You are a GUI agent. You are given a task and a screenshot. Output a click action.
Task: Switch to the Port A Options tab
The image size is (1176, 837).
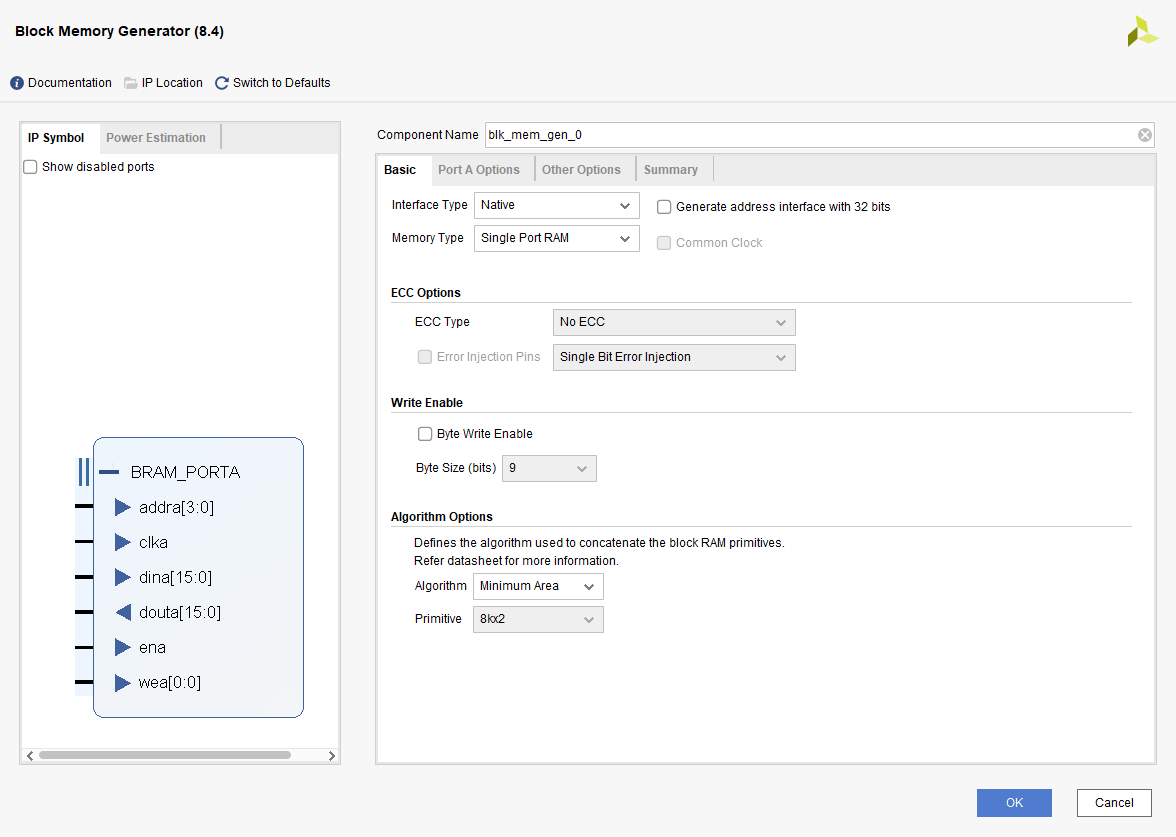(x=478, y=170)
